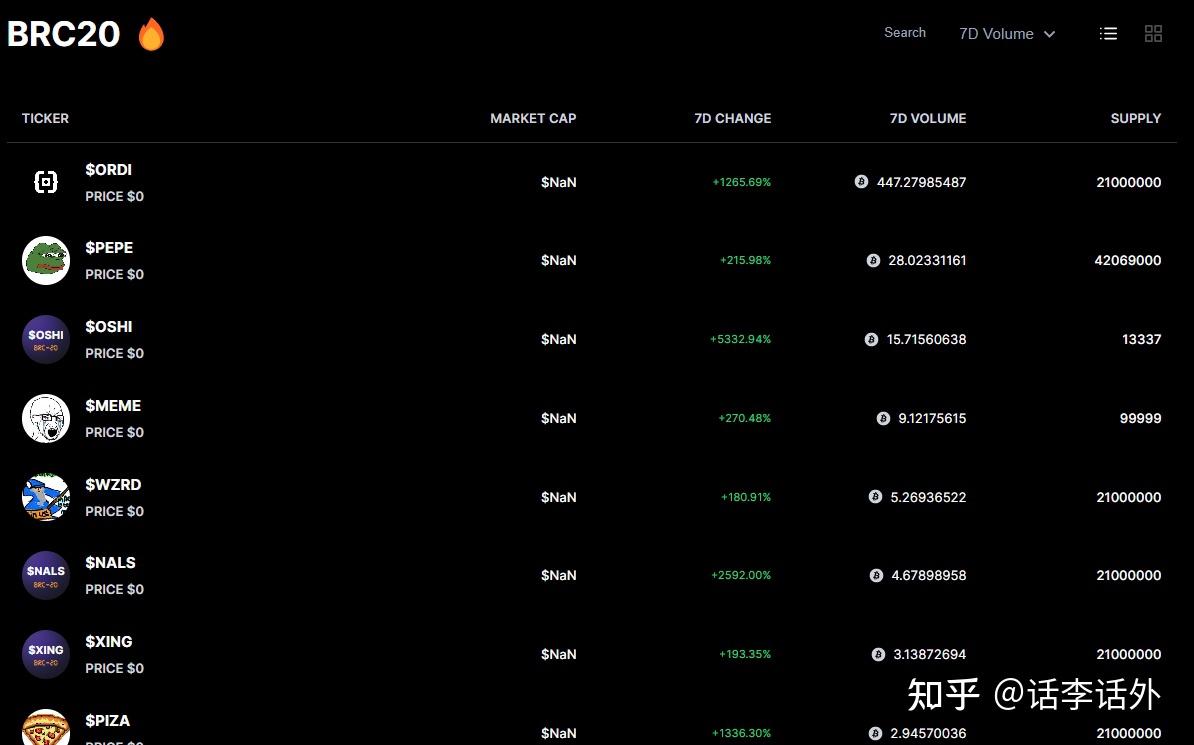The height and width of the screenshot is (745, 1194).
Task: Sort by the MARKET CAP column header
Action: [533, 118]
